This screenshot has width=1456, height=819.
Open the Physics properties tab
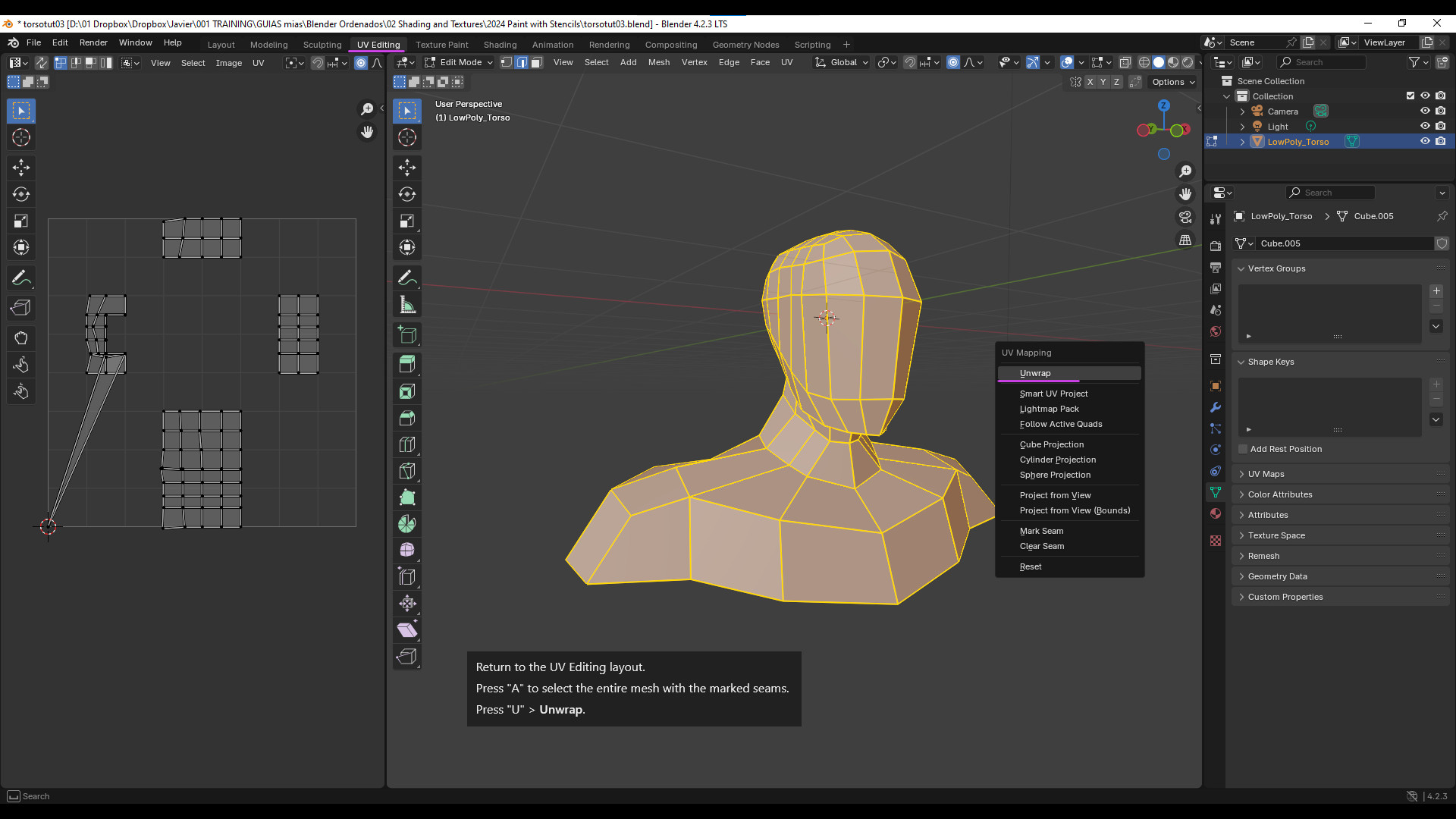pos(1216,450)
